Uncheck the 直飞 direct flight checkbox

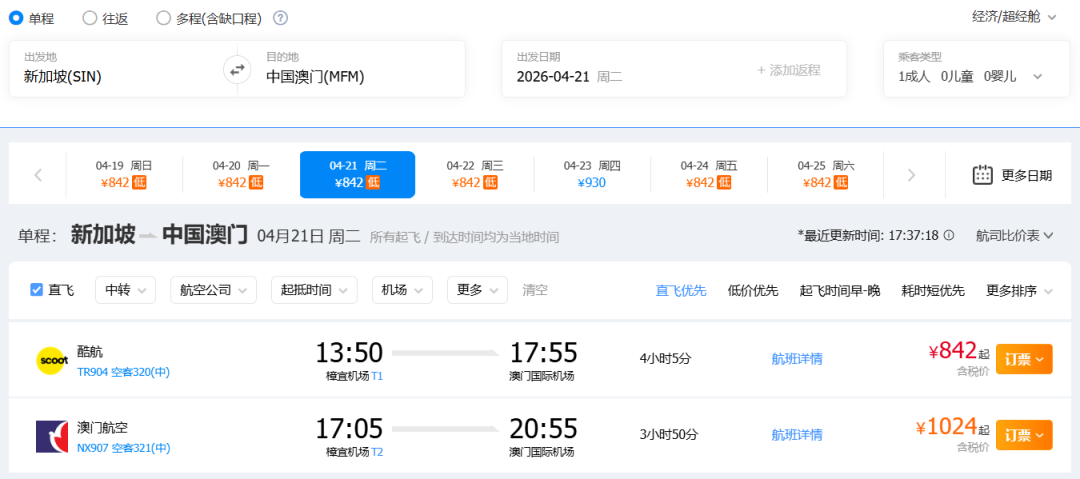(x=37, y=290)
